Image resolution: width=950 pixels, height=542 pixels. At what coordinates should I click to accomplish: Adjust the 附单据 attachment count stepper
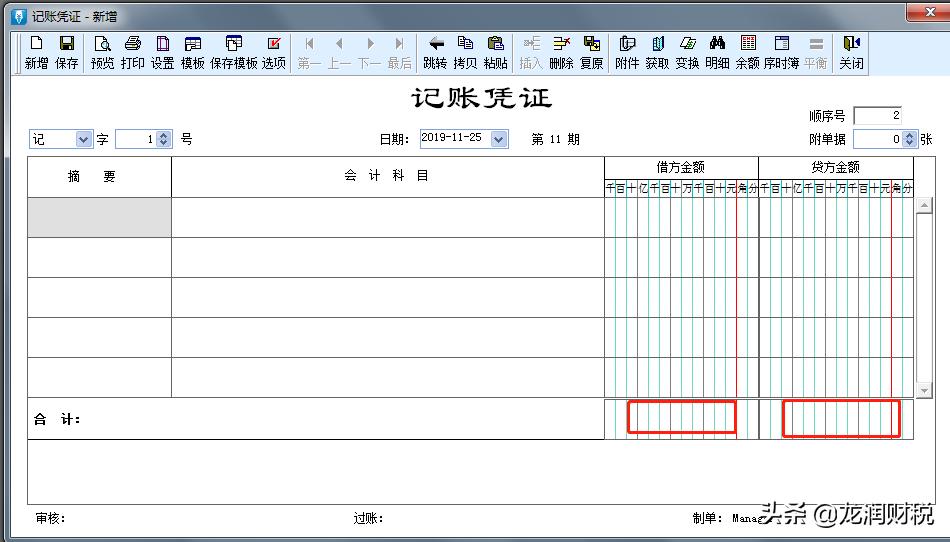909,139
